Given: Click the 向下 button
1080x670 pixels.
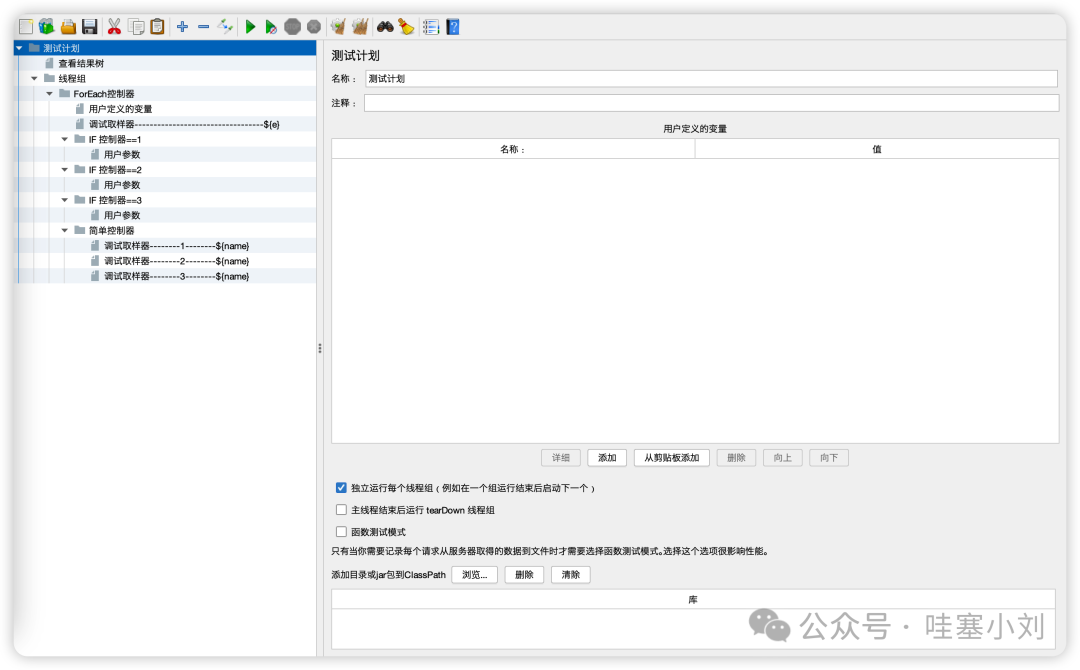Looking at the screenshot, I should click(x=829, y=458).
